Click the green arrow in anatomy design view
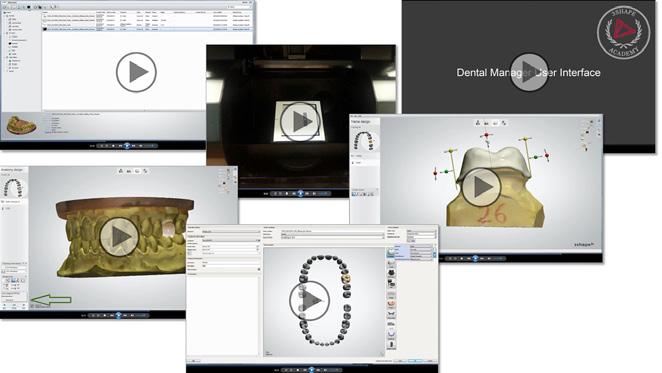662x373 pixels. [51, 299]
